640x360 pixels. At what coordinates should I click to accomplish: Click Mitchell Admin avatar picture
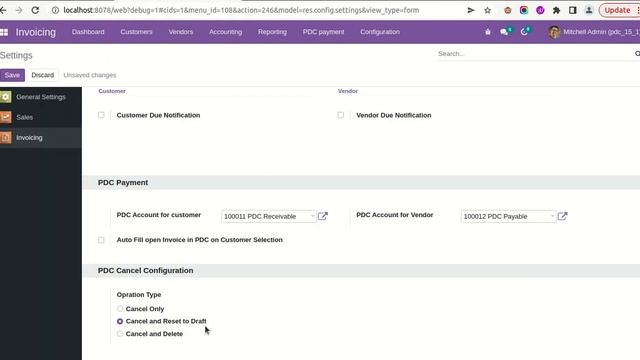click(x=554, y=32)
